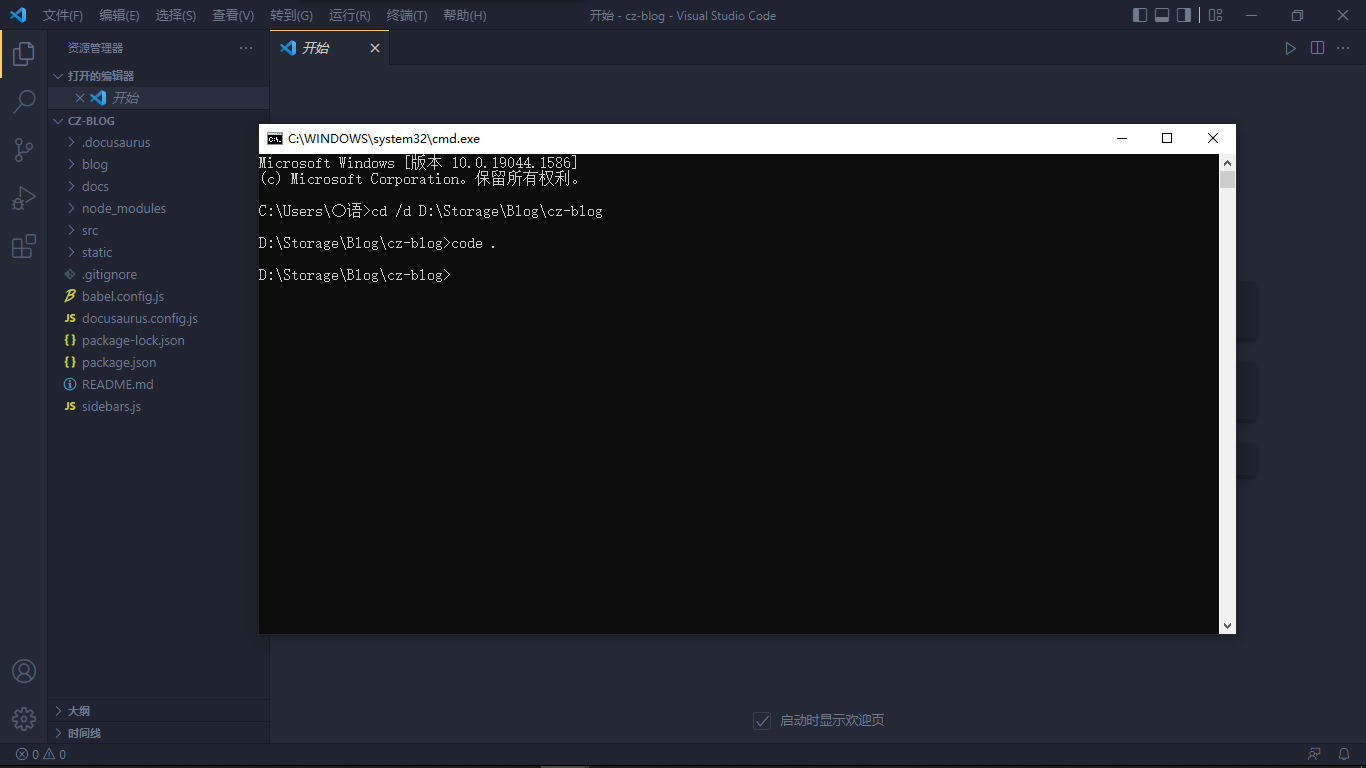Select the 开始 editor tab

tap(329, 48)
